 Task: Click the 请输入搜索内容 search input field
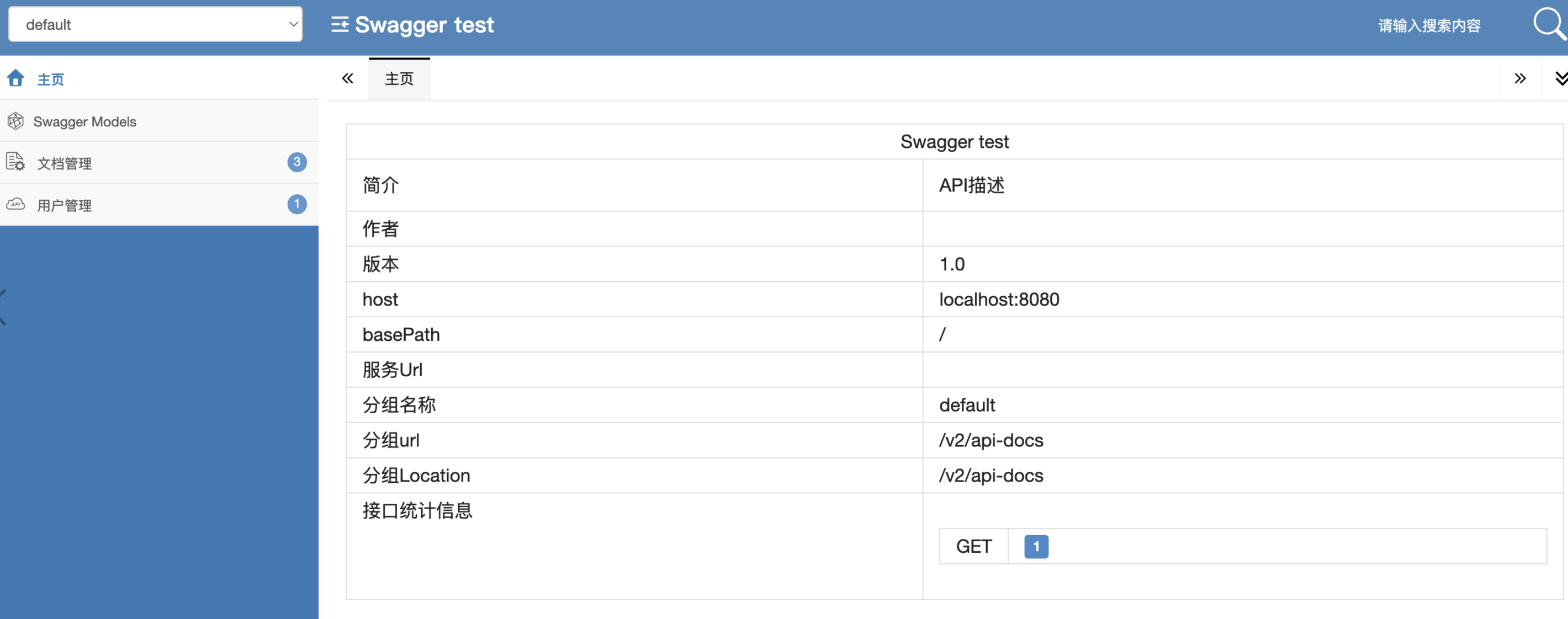[x=1429, y=24]
